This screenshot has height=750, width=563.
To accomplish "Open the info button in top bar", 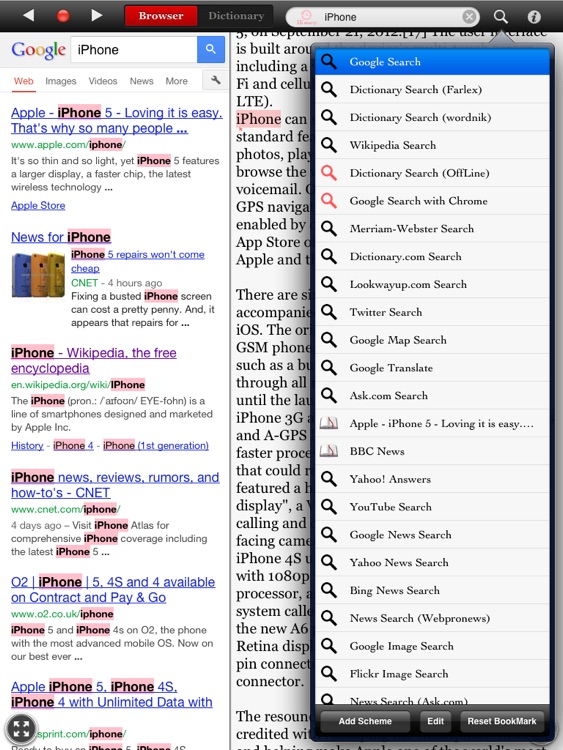I will [534, 17].
